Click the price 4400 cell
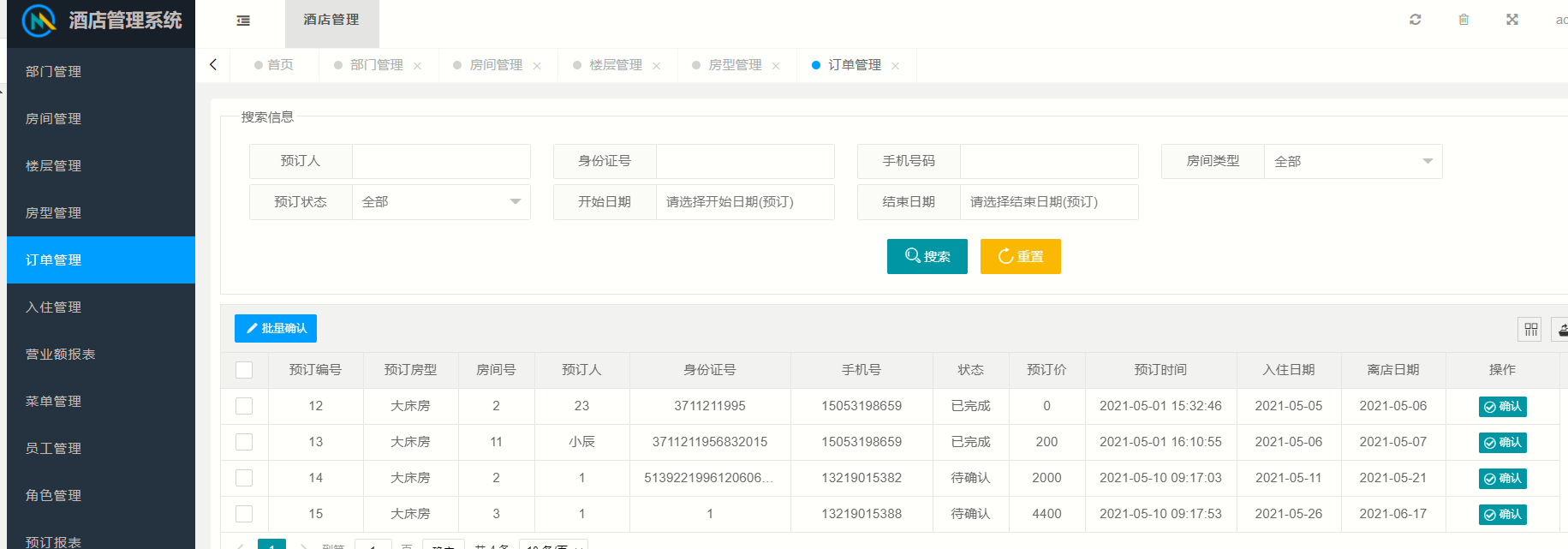Screen dimensions: 1568x549 click(x=1046, y=514)
